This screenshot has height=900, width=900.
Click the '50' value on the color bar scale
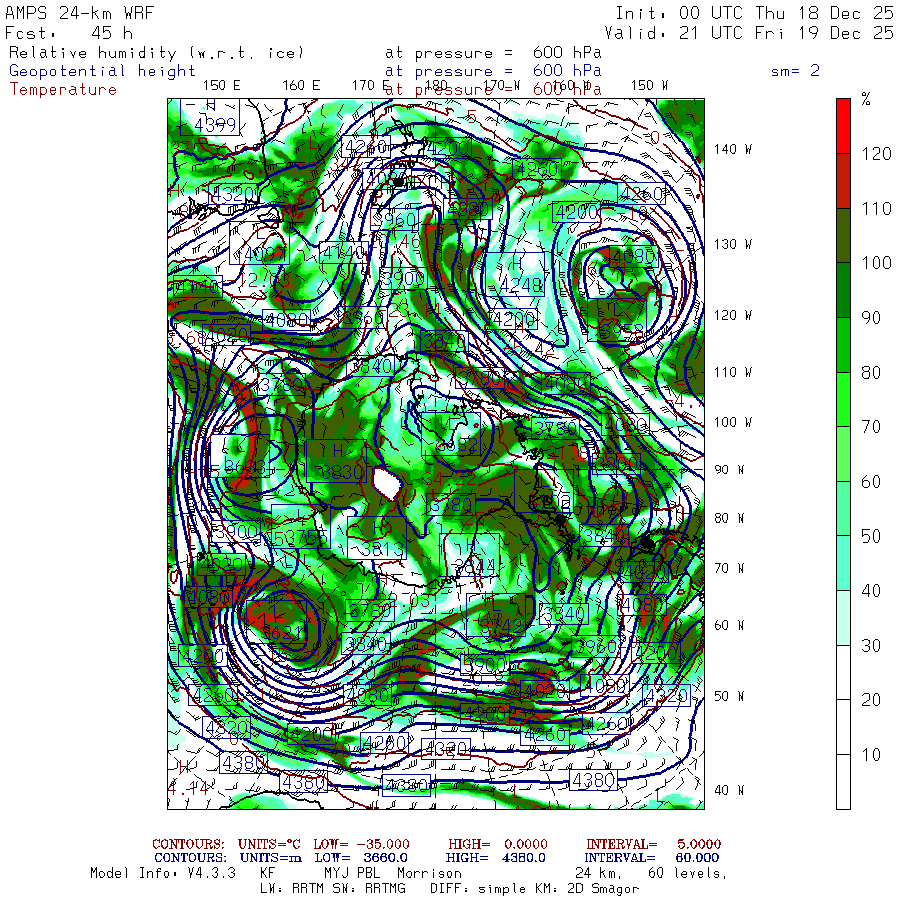(x=871, y=536)
